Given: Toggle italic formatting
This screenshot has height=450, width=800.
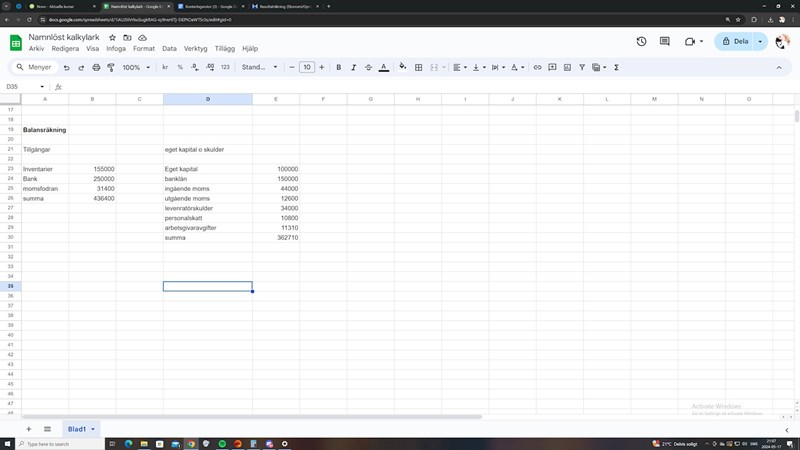Looking at the screenshot, I should point(354,68).
